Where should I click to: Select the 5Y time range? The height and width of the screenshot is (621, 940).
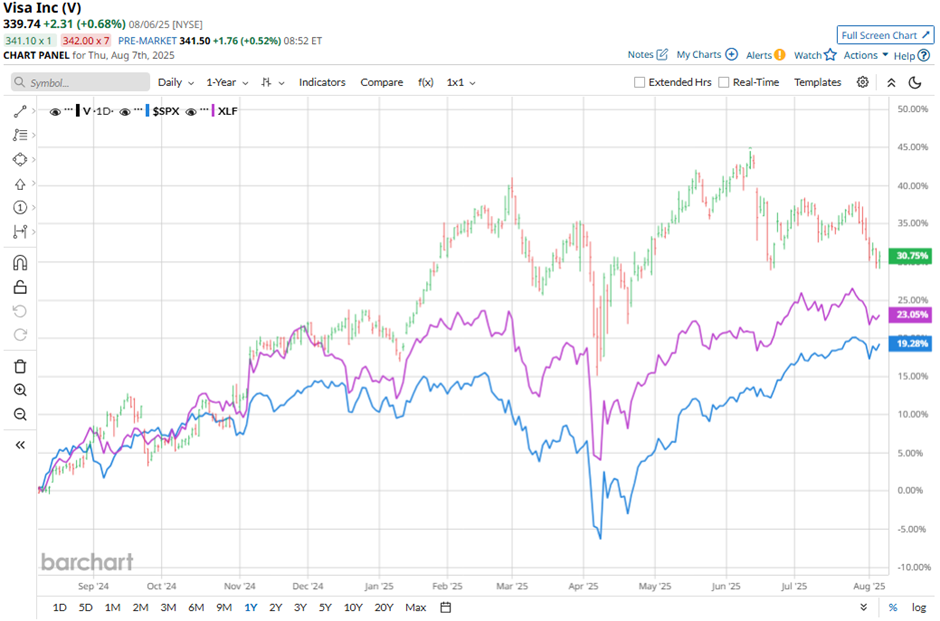coord(325,607)
